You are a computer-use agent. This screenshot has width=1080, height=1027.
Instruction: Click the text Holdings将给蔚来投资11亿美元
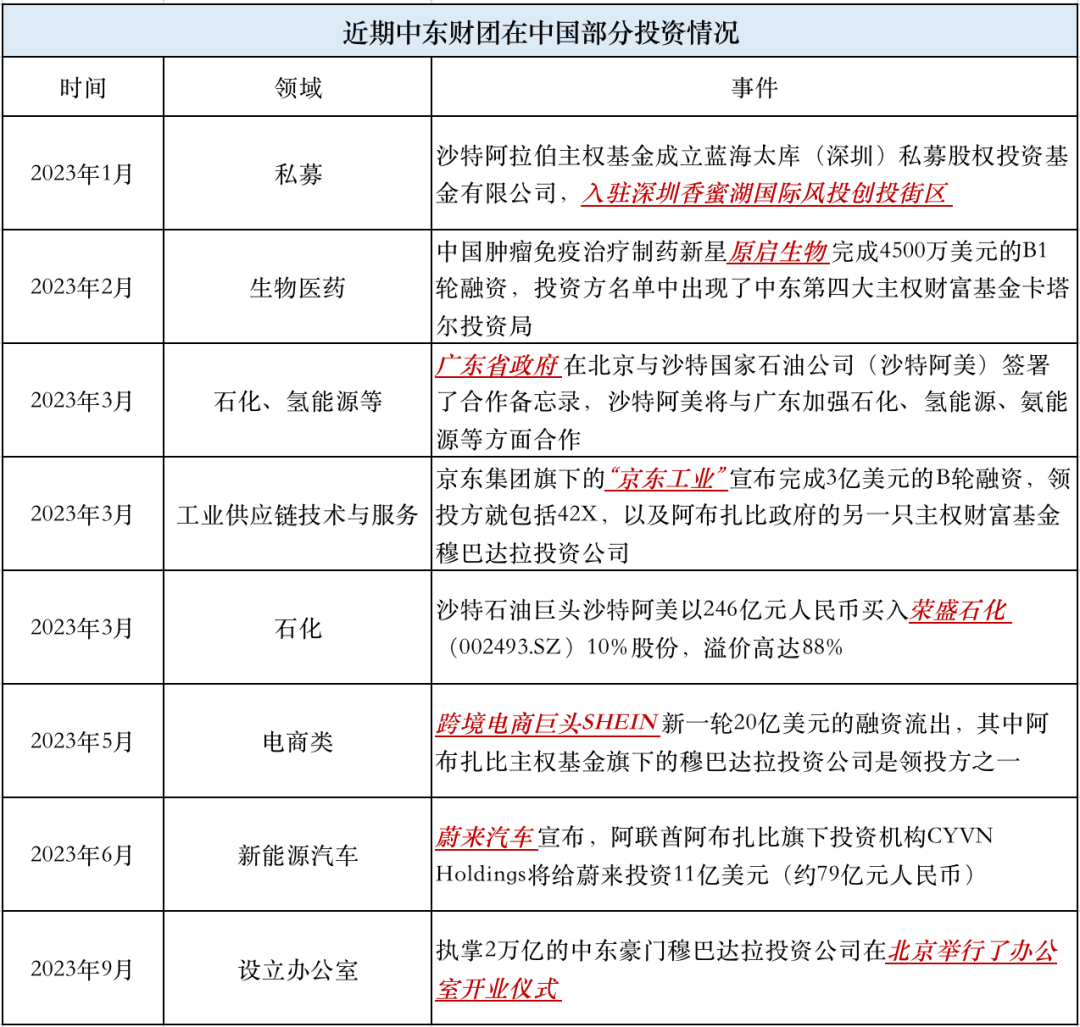602,875
